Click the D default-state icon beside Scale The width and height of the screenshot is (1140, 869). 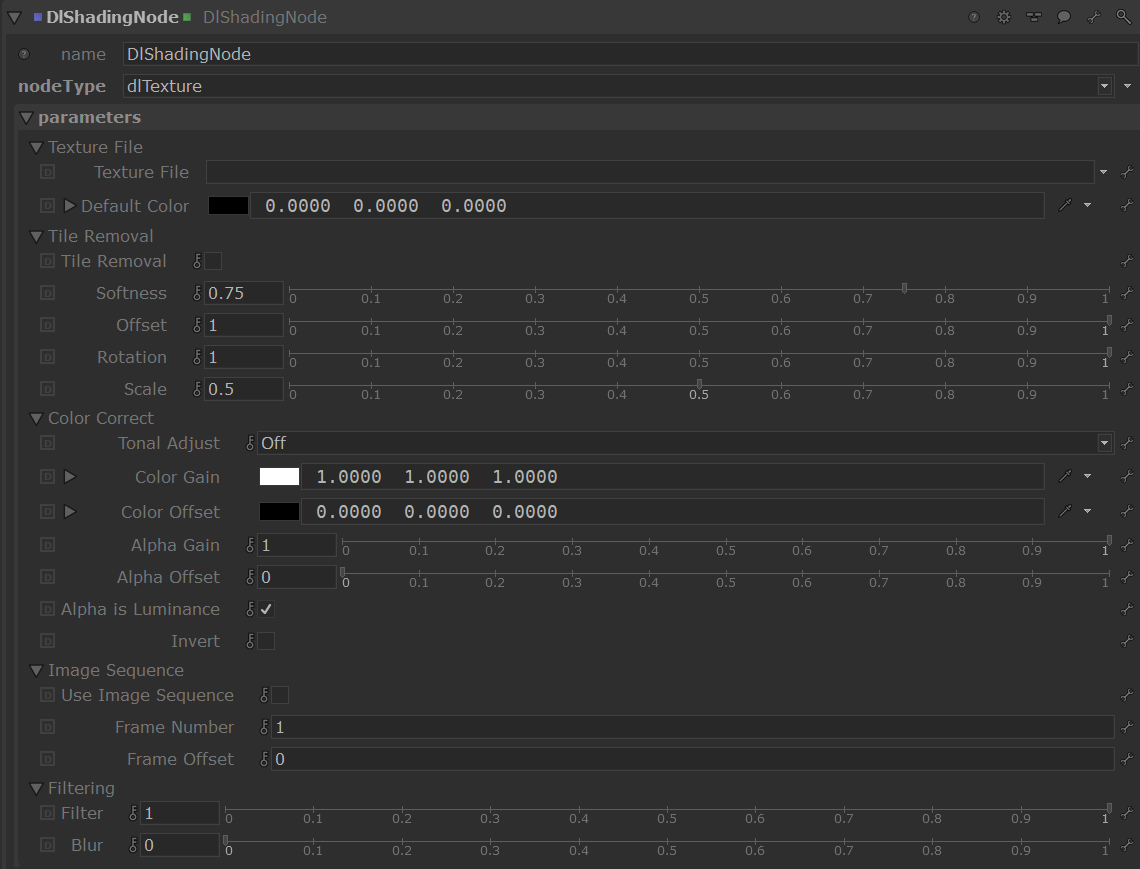tap(47, 389)
